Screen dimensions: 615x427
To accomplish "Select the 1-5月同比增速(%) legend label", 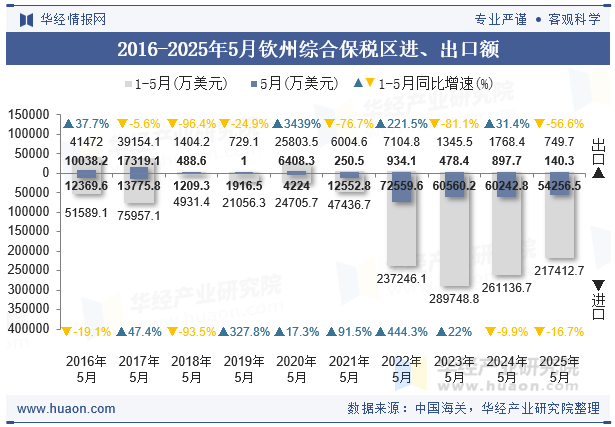I will click(436, 84).
